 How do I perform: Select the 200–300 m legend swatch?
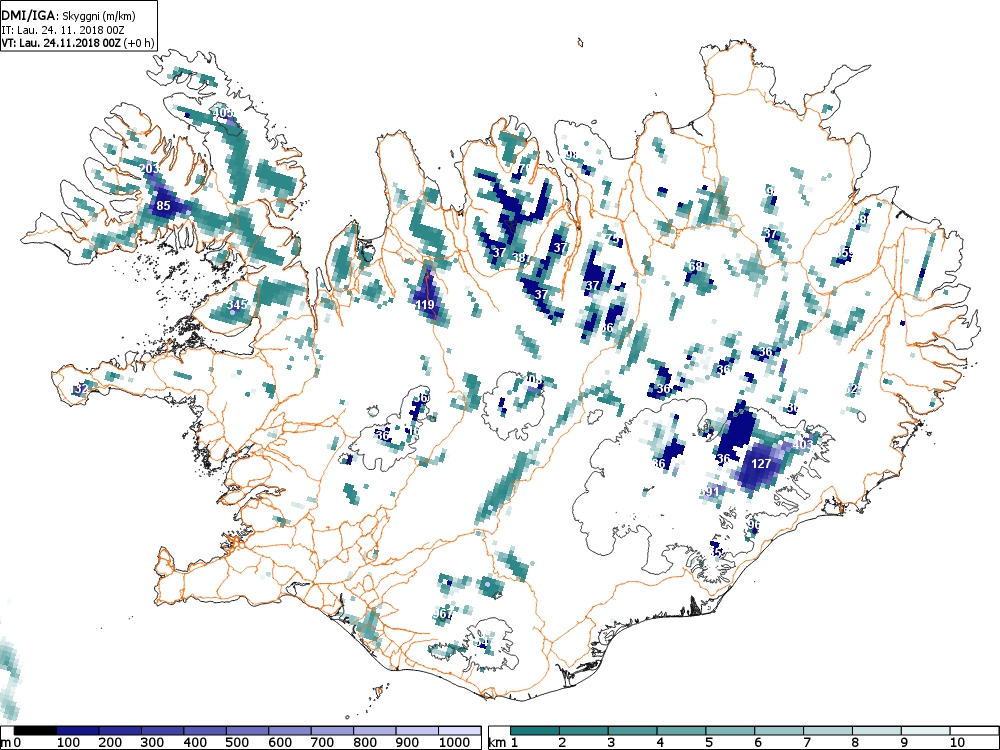[x=120, y=731]
